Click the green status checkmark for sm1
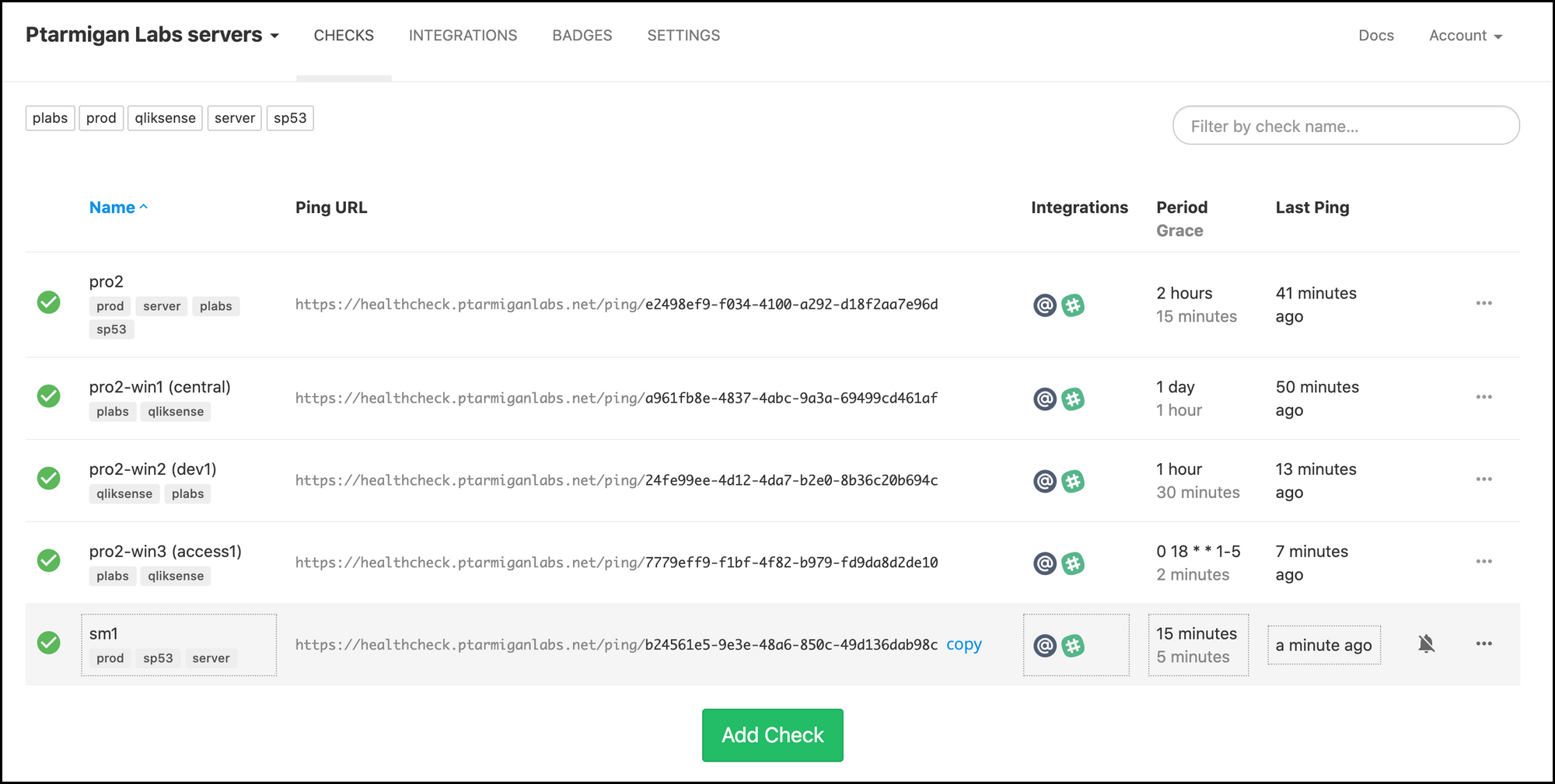The height and width of the screenshot is (784, 1555). point(49,643)
